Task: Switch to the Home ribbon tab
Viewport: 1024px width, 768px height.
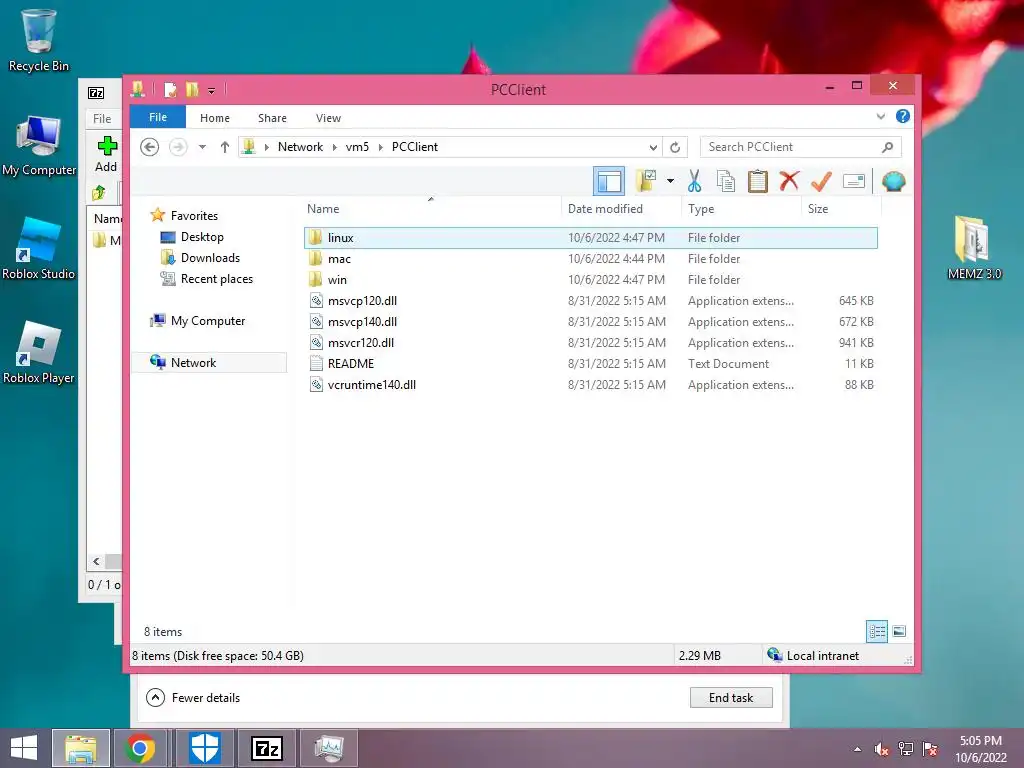Action: pos(215,118)
